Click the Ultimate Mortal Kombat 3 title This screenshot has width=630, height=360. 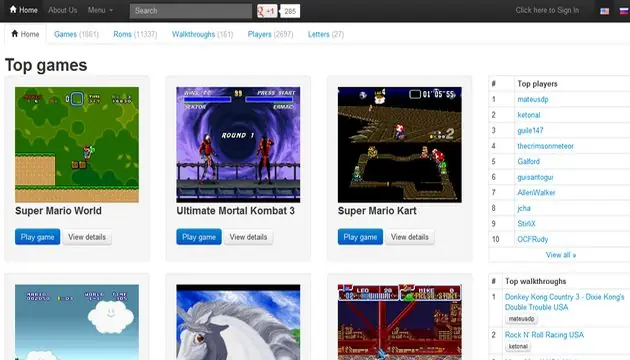235,211
